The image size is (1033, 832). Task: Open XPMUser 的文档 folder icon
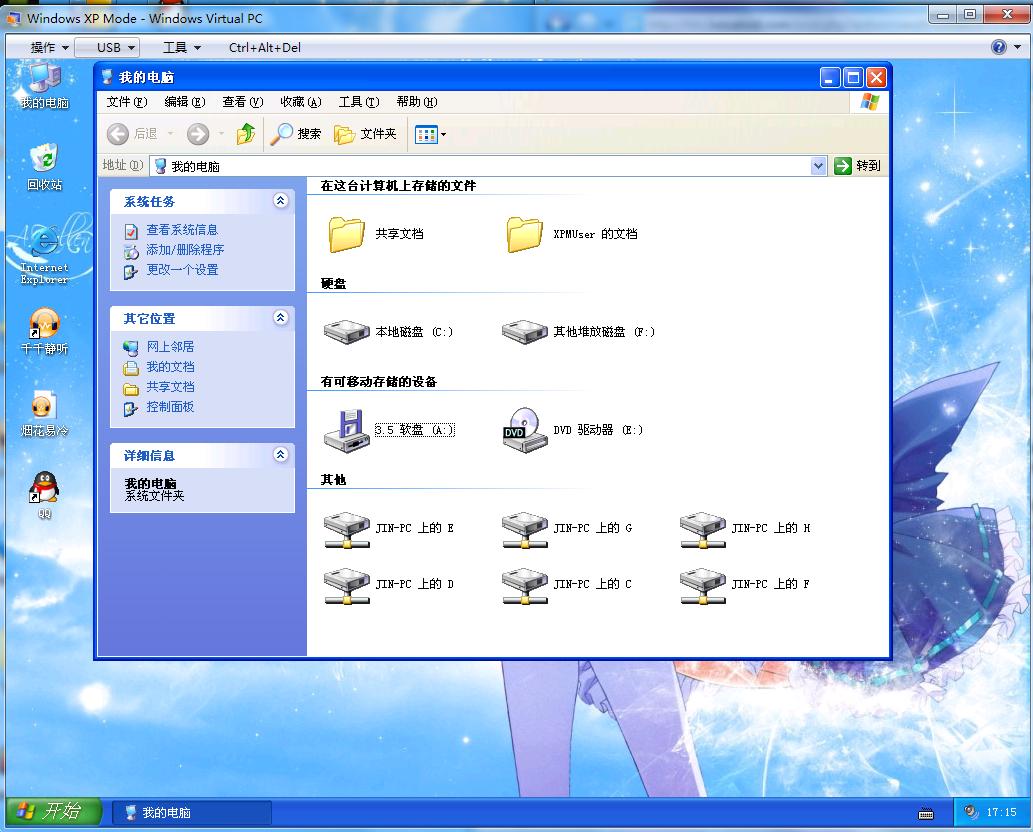524,235
